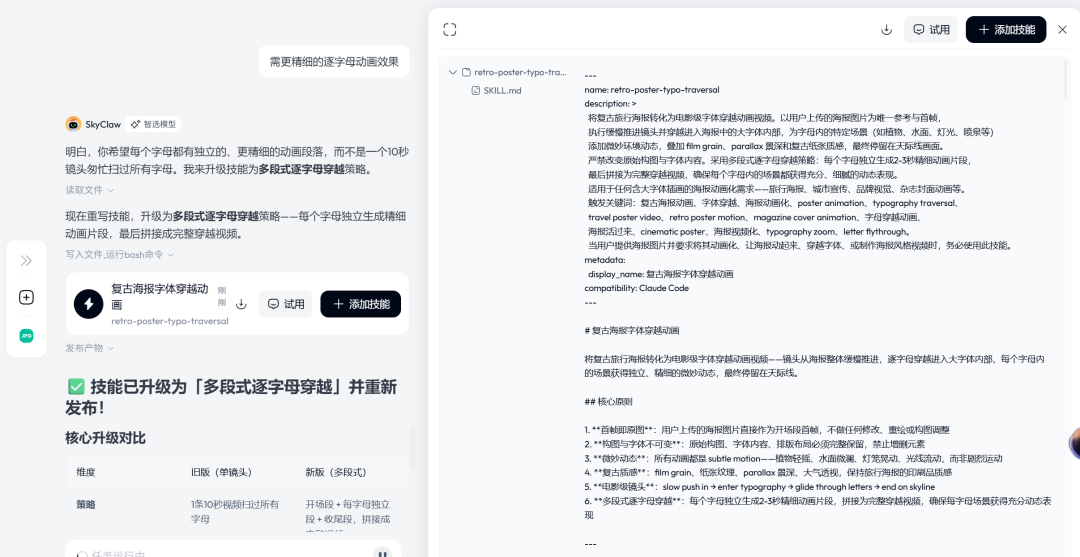Click the '## 核心原则' heading in the file
This screenshot has height=557, width=1080.
[x=608, y=401]
